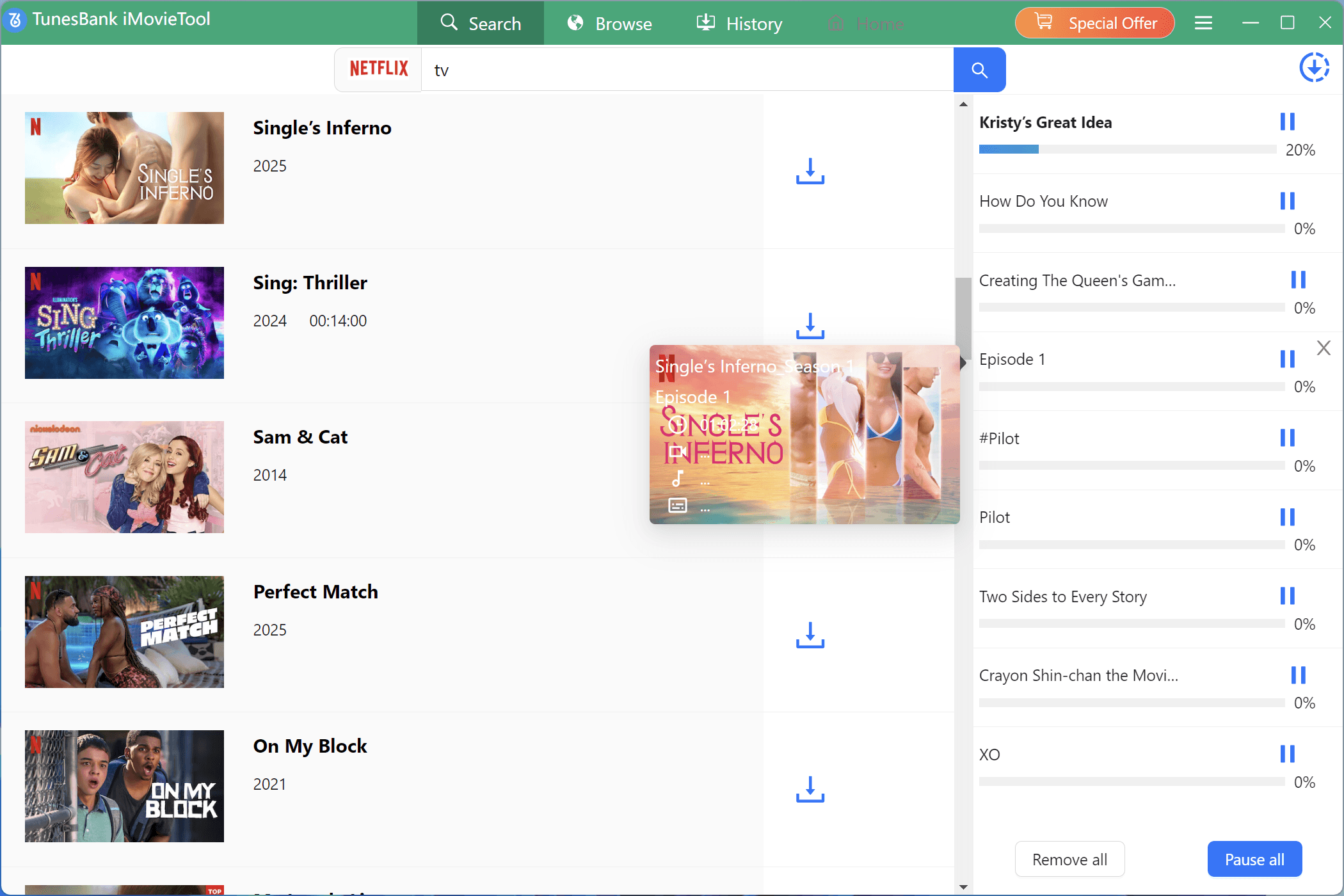Click the Remove all button
The height and width of the screenshot is (896, 1344).
pos(1070,860)
